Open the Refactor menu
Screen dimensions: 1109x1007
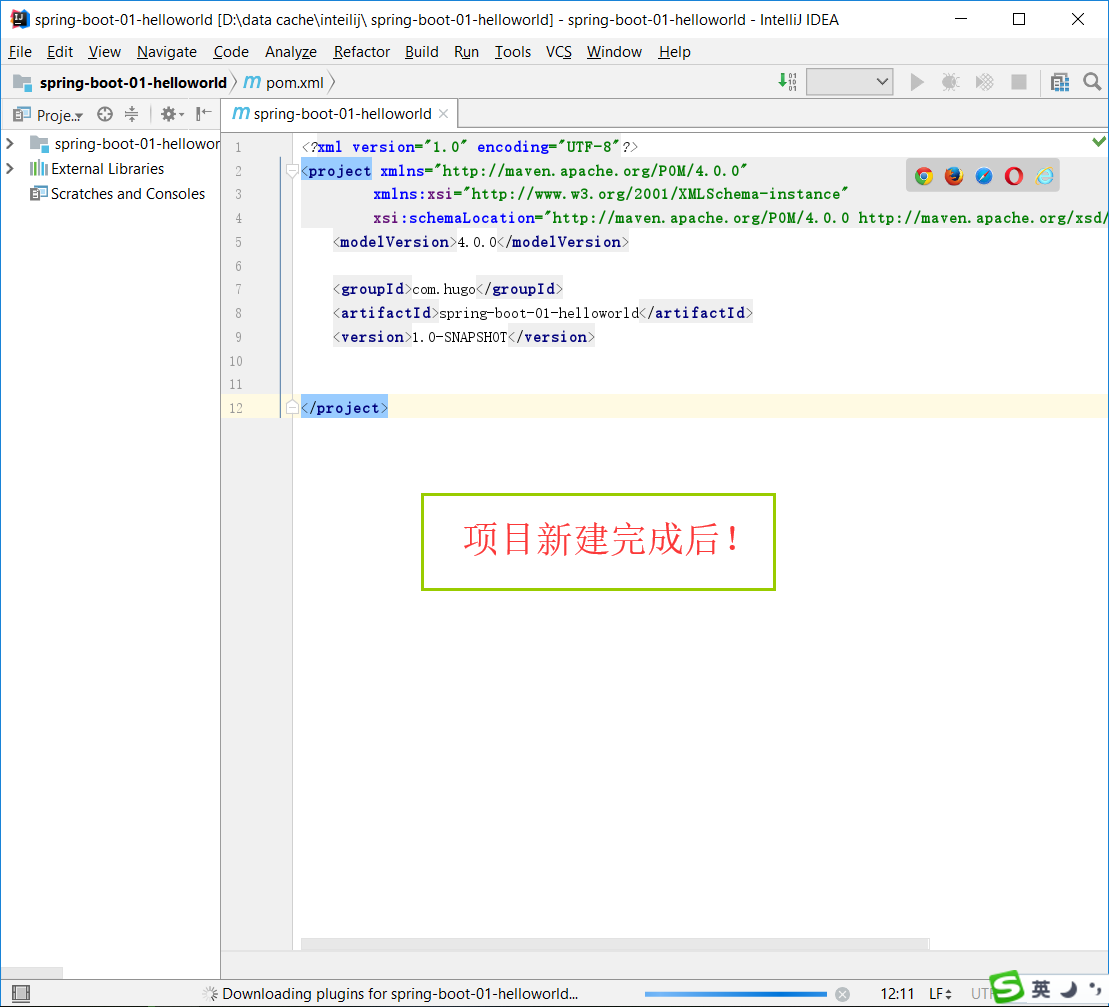click(361, 52)
